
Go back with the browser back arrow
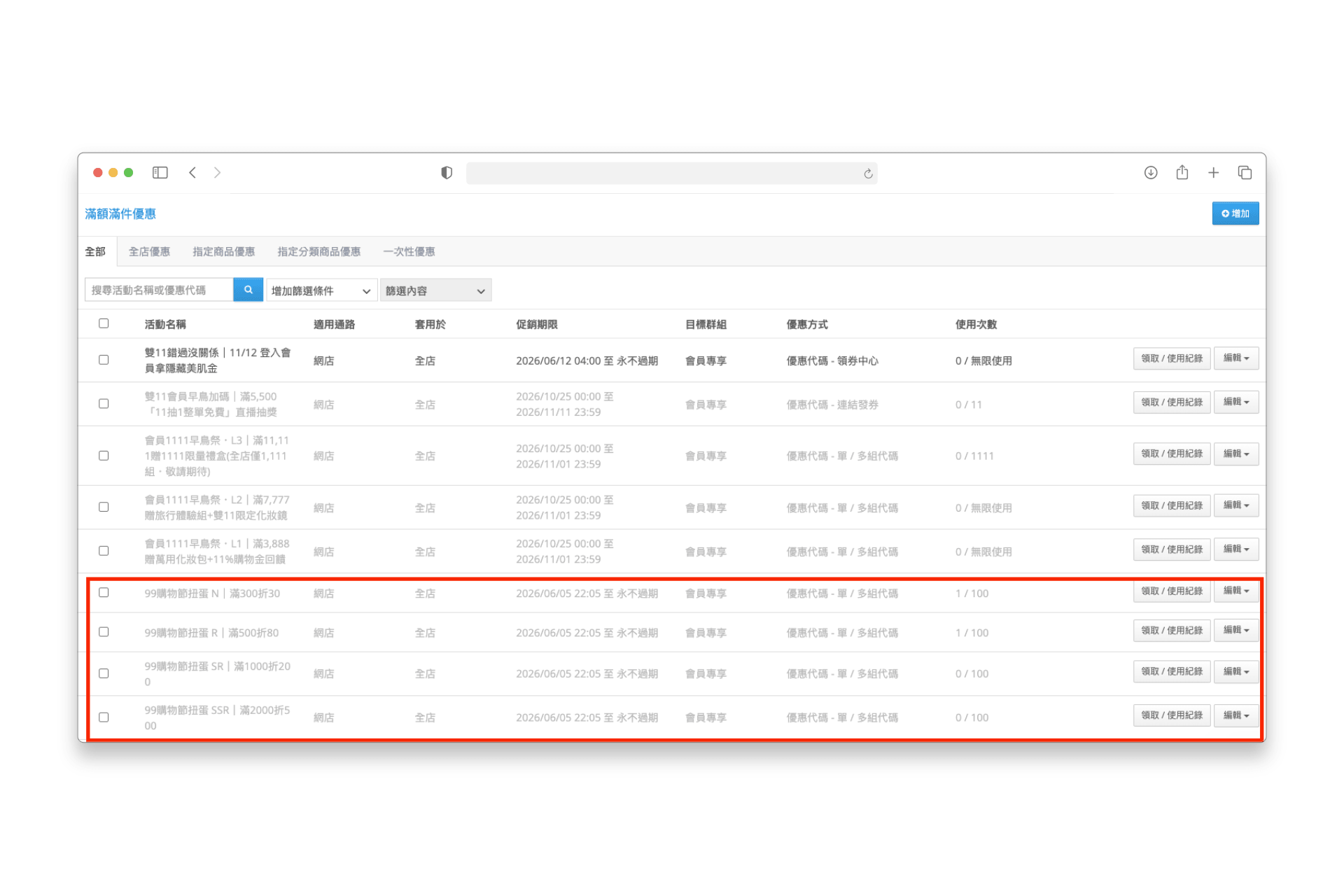[192, 172]
